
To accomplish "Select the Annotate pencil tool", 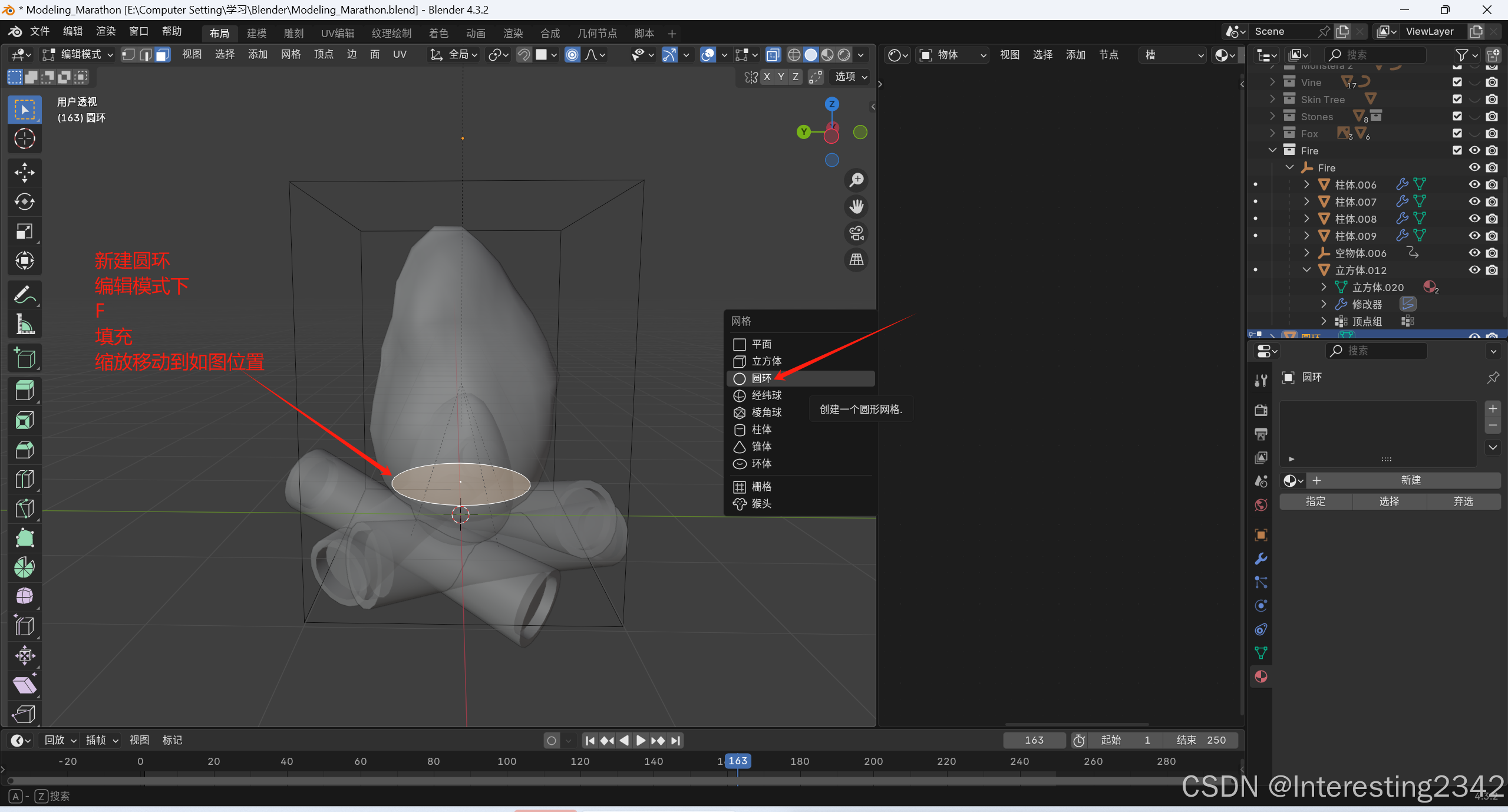I will pos(24,295).
